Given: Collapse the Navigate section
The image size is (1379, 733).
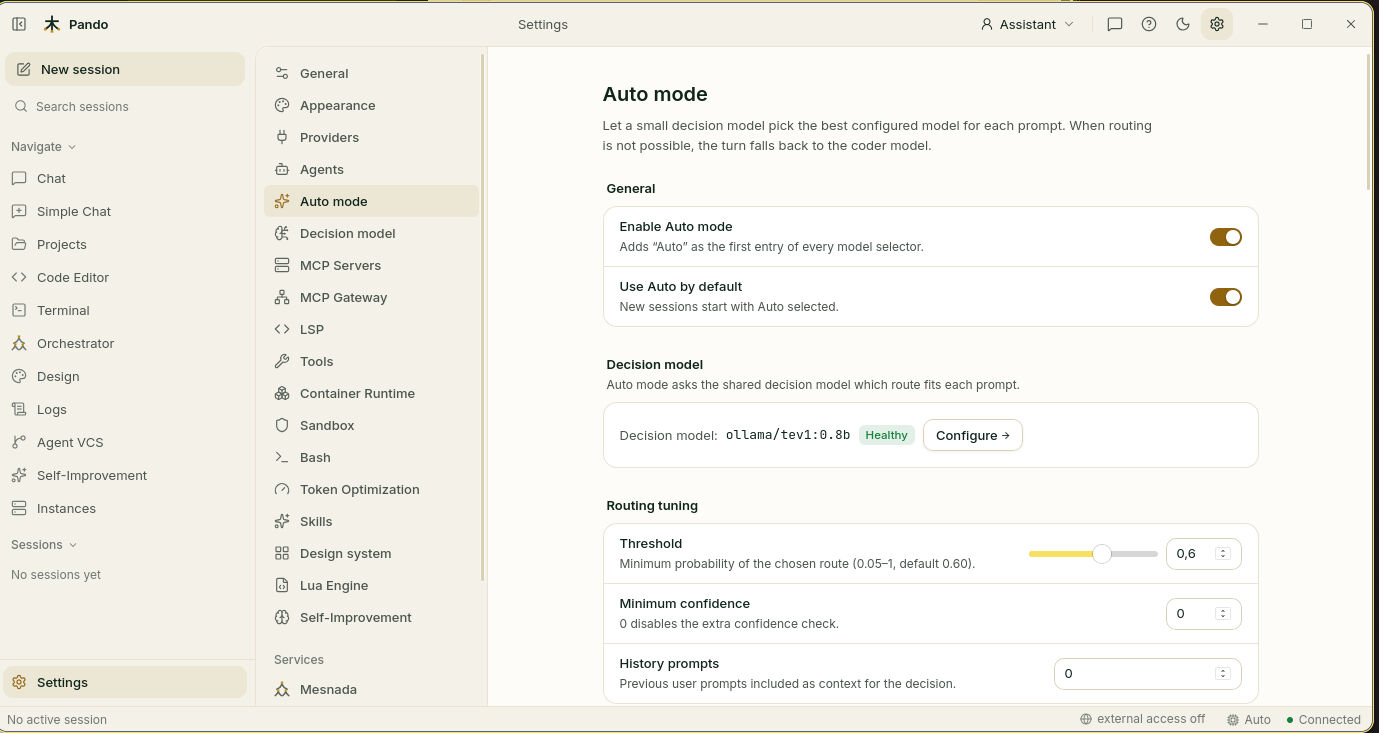Looking at the screenshot, I should pos(44,146).
